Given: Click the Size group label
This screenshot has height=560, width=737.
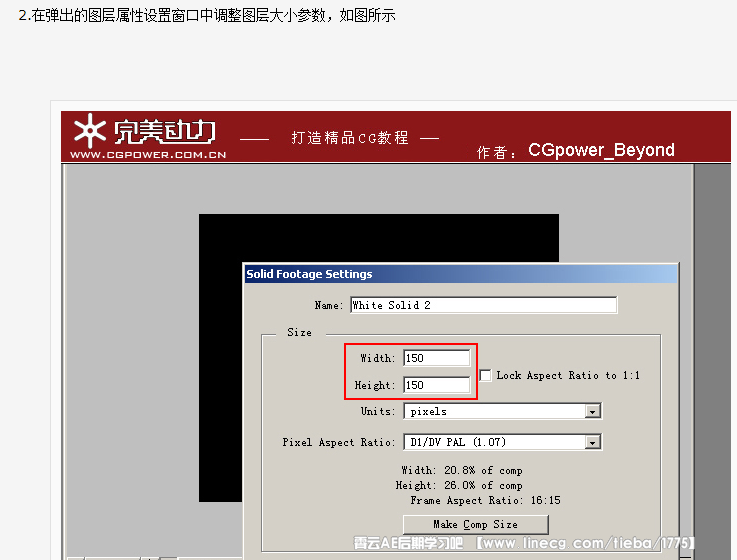Looking at the screenshot, I should click(x=299, y=332).
